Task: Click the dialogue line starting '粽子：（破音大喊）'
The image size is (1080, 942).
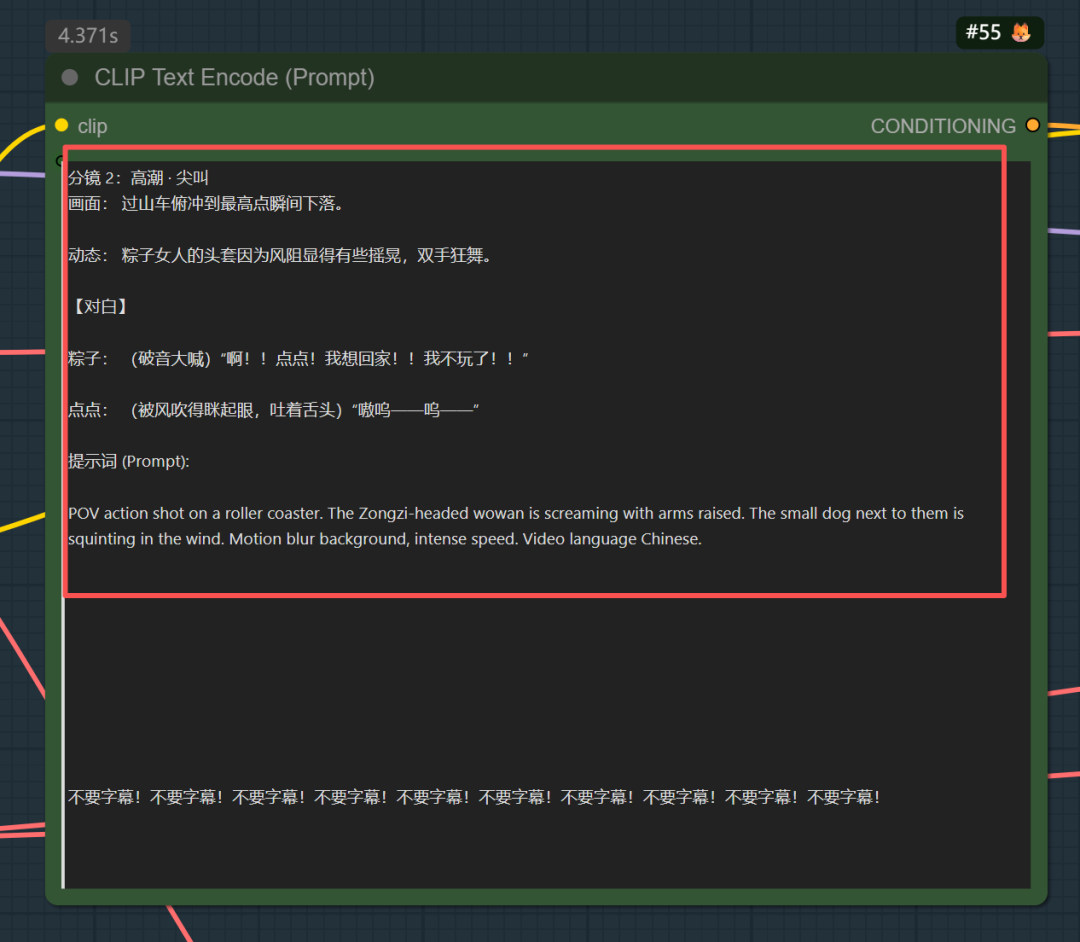Action: point(298,358)
